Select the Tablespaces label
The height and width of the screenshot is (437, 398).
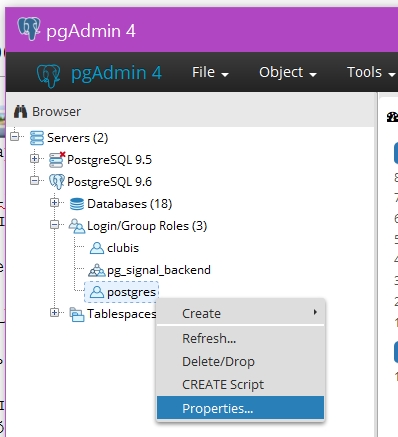coord(122,314)
